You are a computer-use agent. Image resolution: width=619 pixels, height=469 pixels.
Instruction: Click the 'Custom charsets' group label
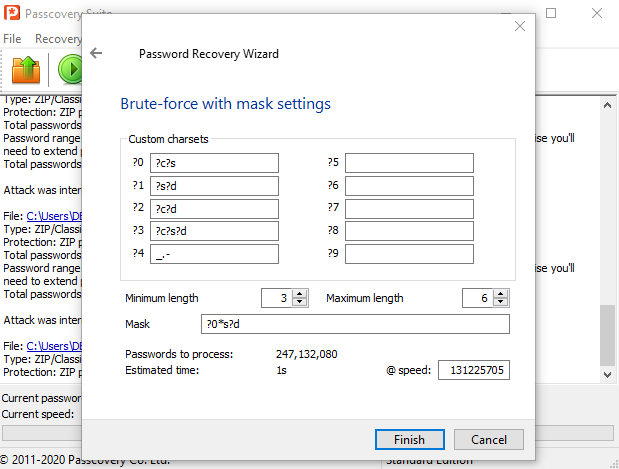168,139
